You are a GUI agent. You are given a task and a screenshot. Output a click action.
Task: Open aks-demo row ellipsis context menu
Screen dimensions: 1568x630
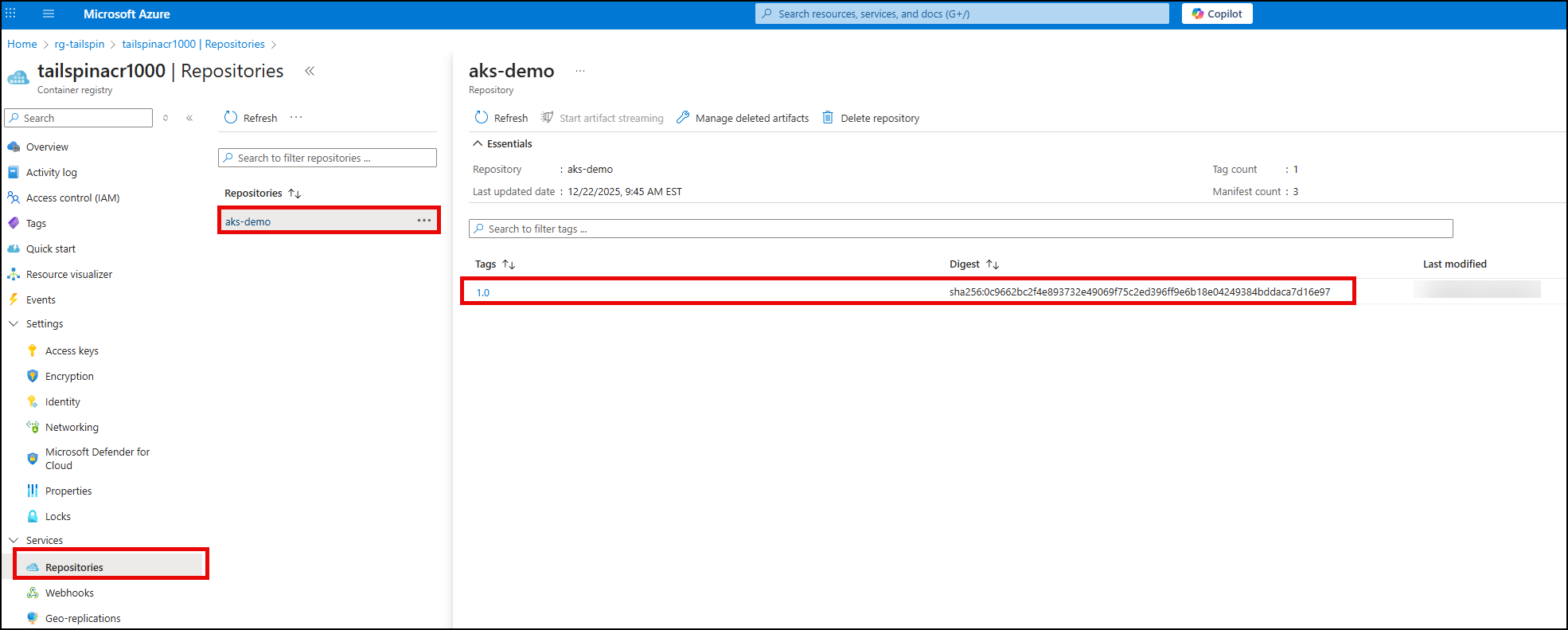tap(424, 221)
